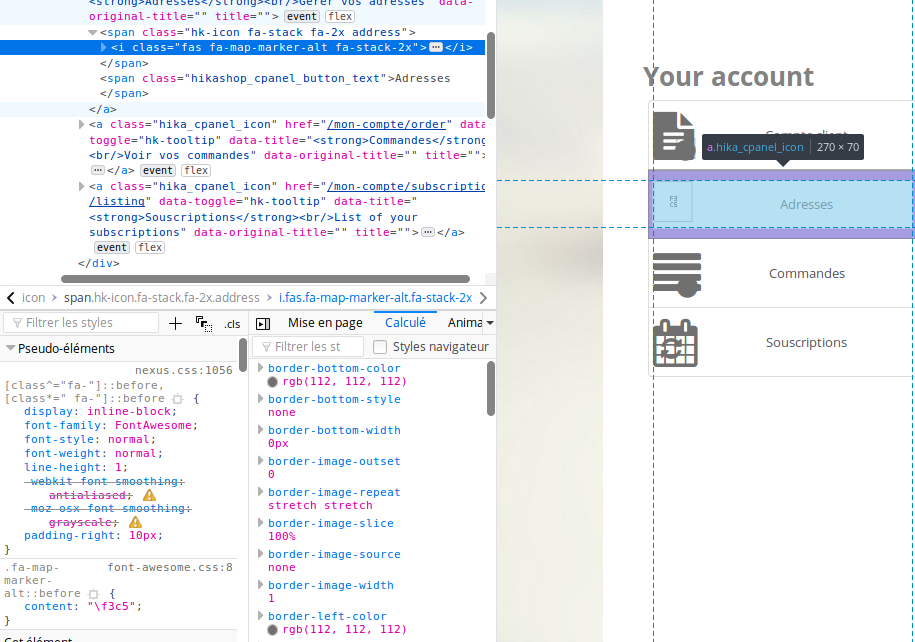Viewport: 915px width, 642px height.
Task: Expand the /mon-compte/order anchor node
Action: 82,124
